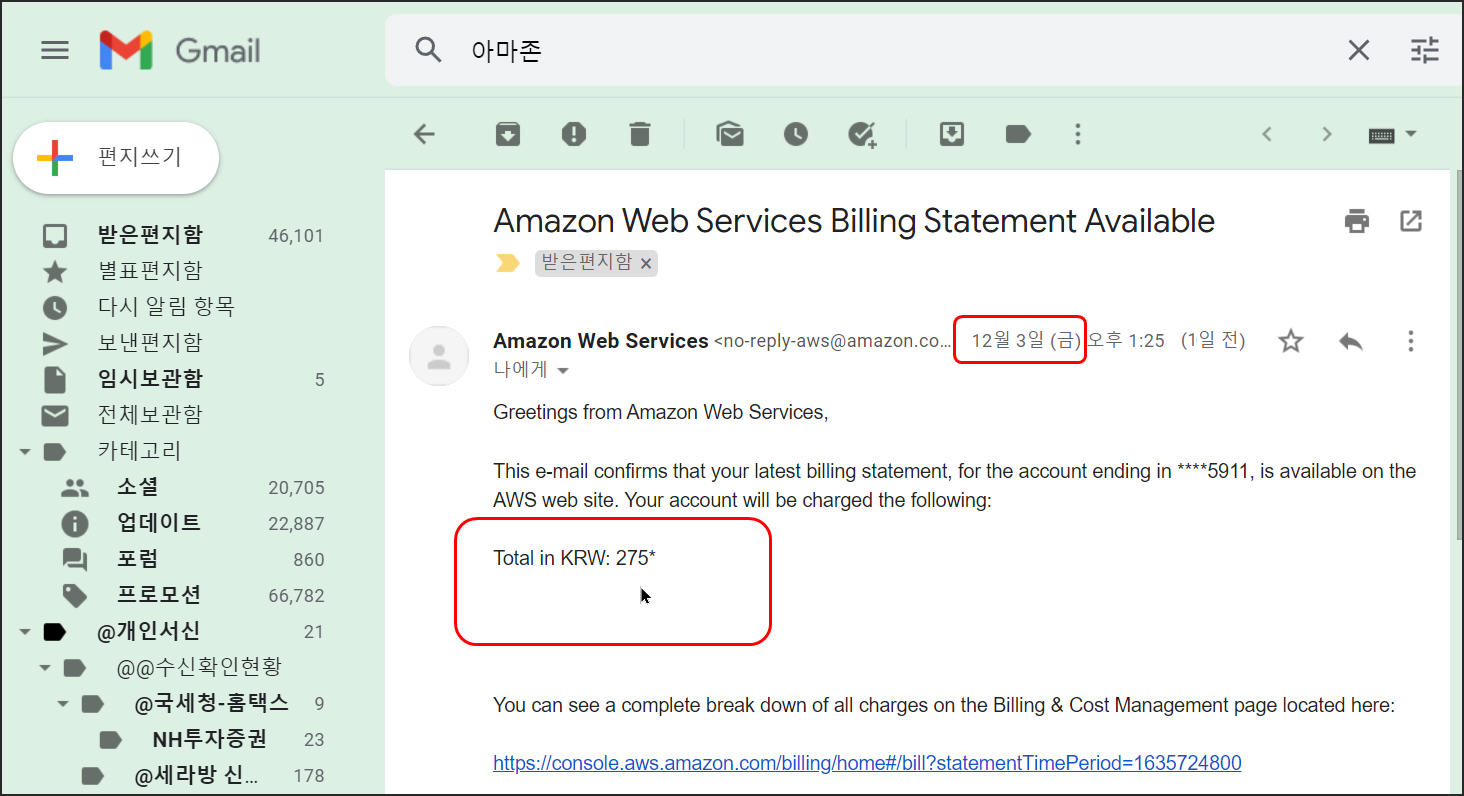Reply to the email with arrow icon

1351,341
